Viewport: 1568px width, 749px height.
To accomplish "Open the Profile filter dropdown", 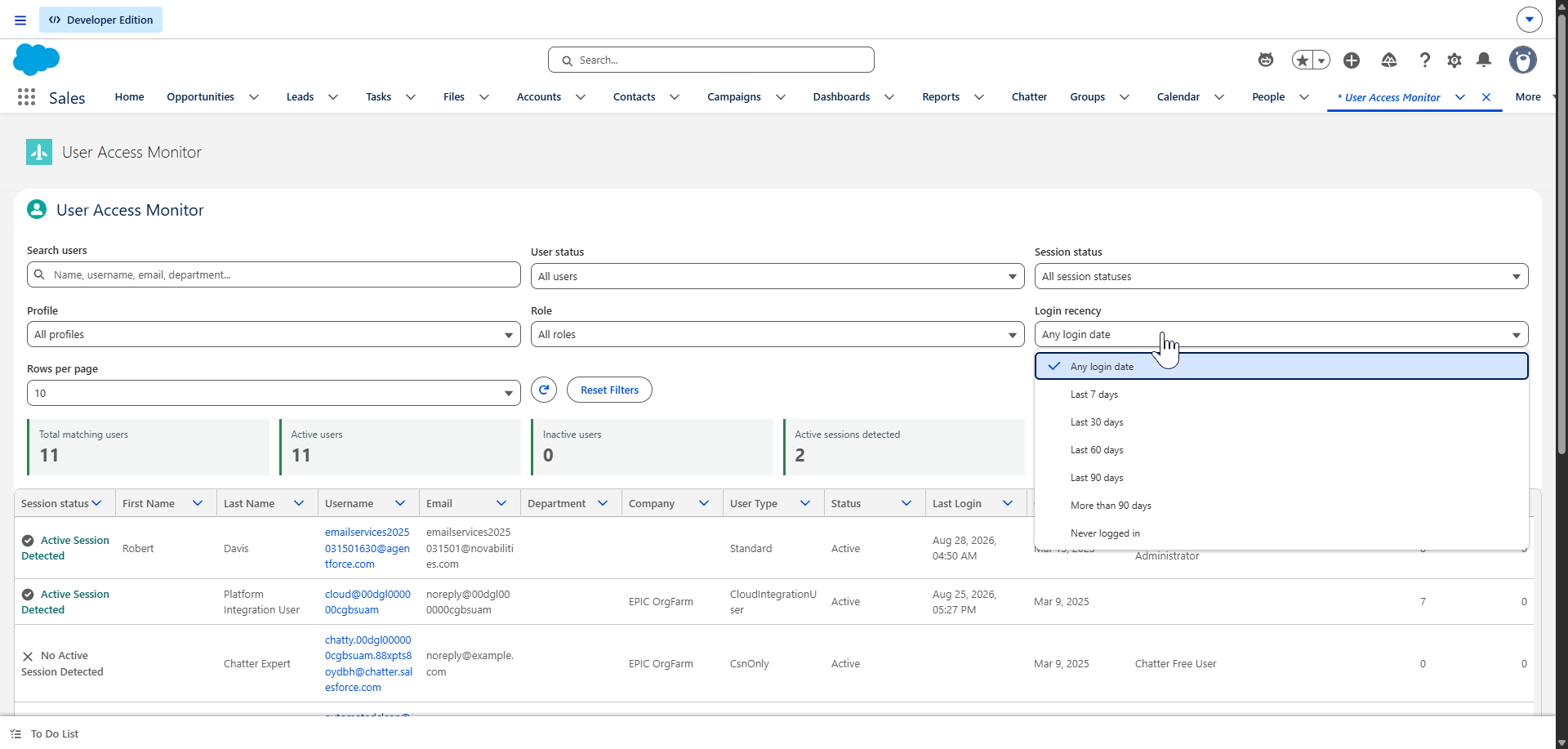I will coord(274,334).
